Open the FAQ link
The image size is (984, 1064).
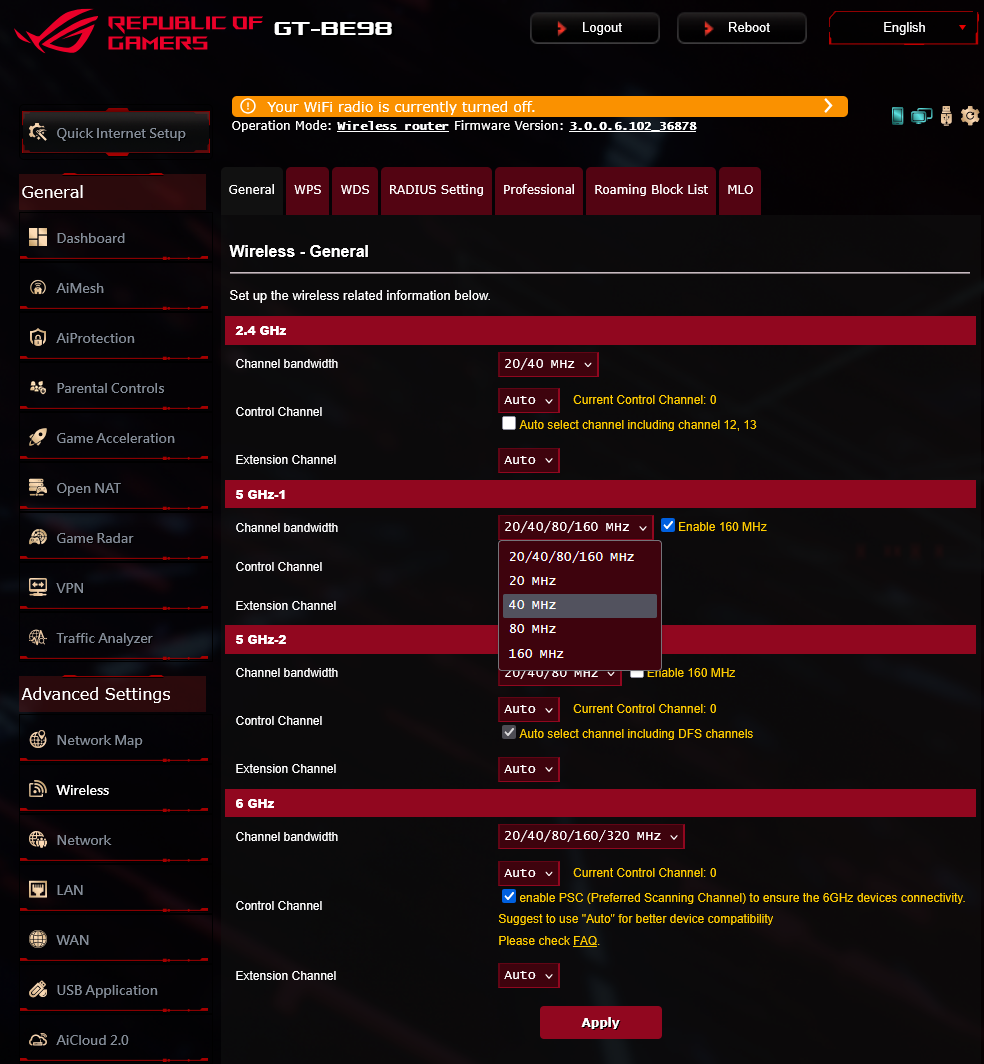pos(585,941)
